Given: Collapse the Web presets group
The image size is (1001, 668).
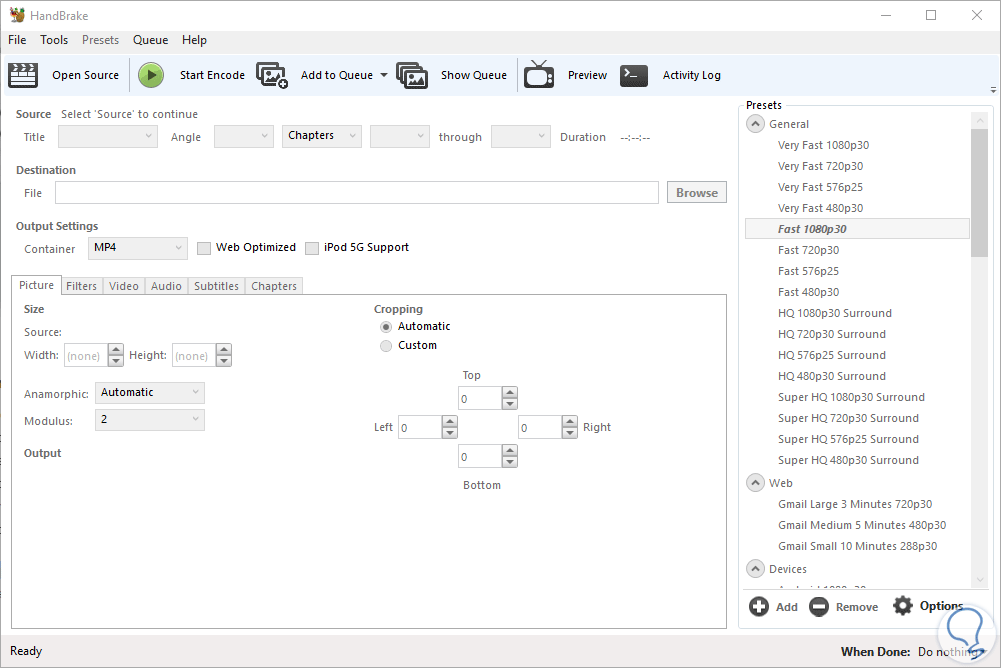Looking at the screenshot, I should pos(755,483).
